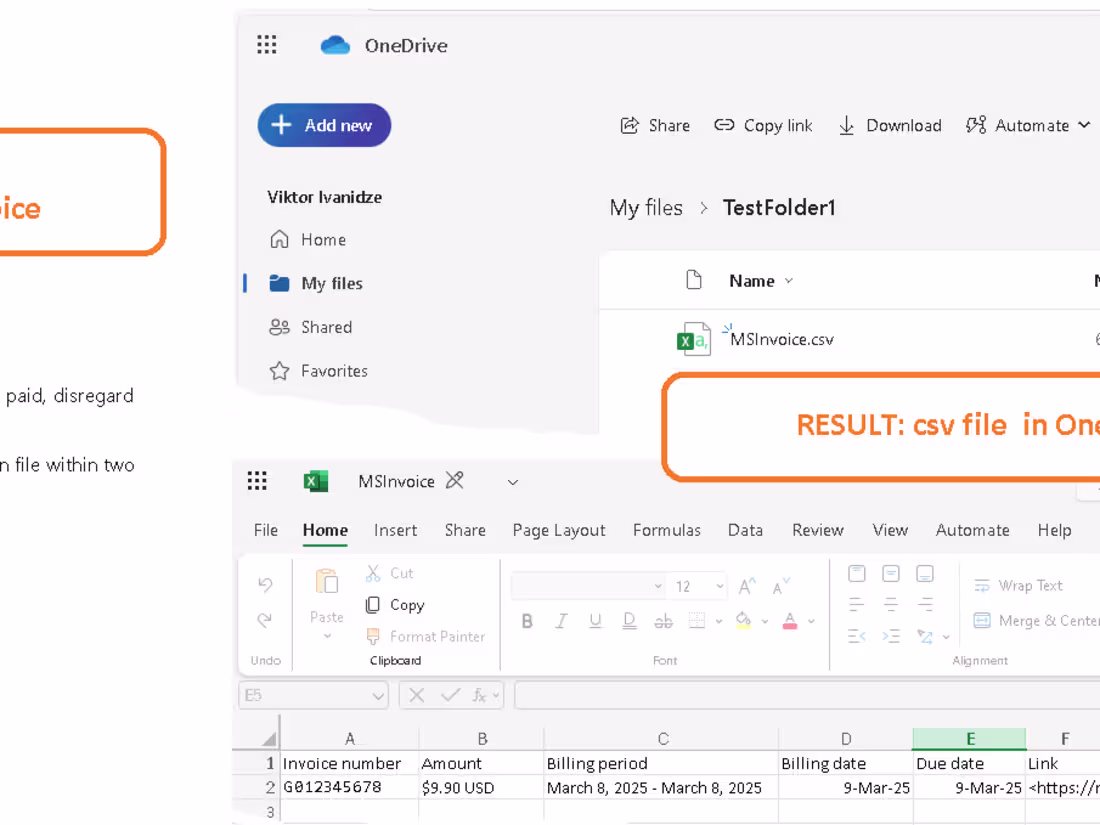
Task: Decrease font size with the smaller A icon
Action: (781, 586)
